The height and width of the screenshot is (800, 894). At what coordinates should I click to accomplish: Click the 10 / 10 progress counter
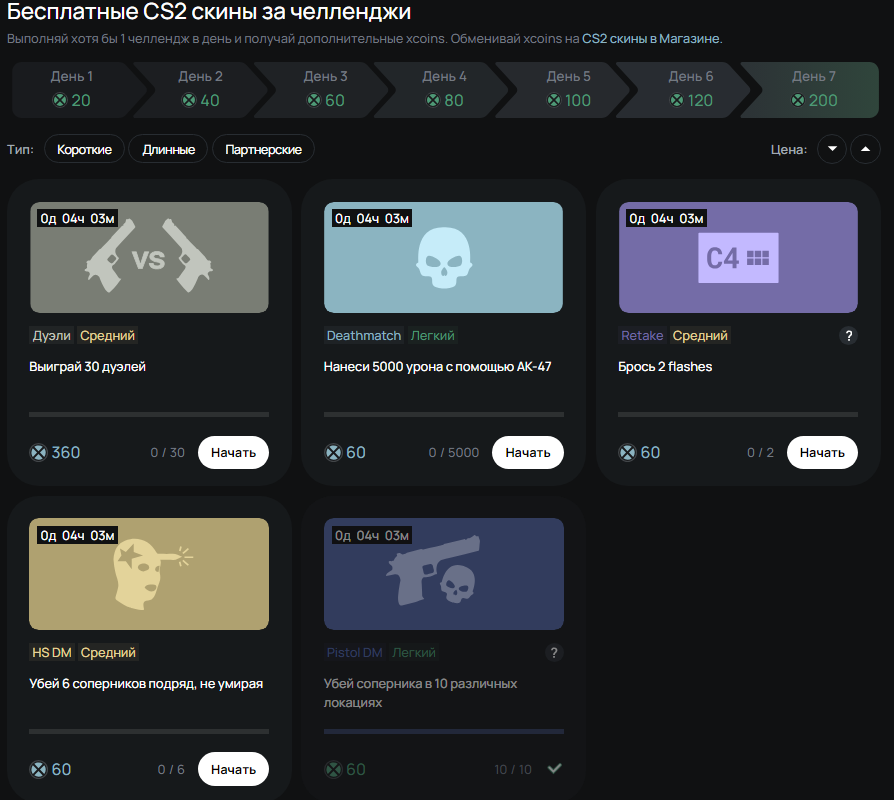pos(513,769)
